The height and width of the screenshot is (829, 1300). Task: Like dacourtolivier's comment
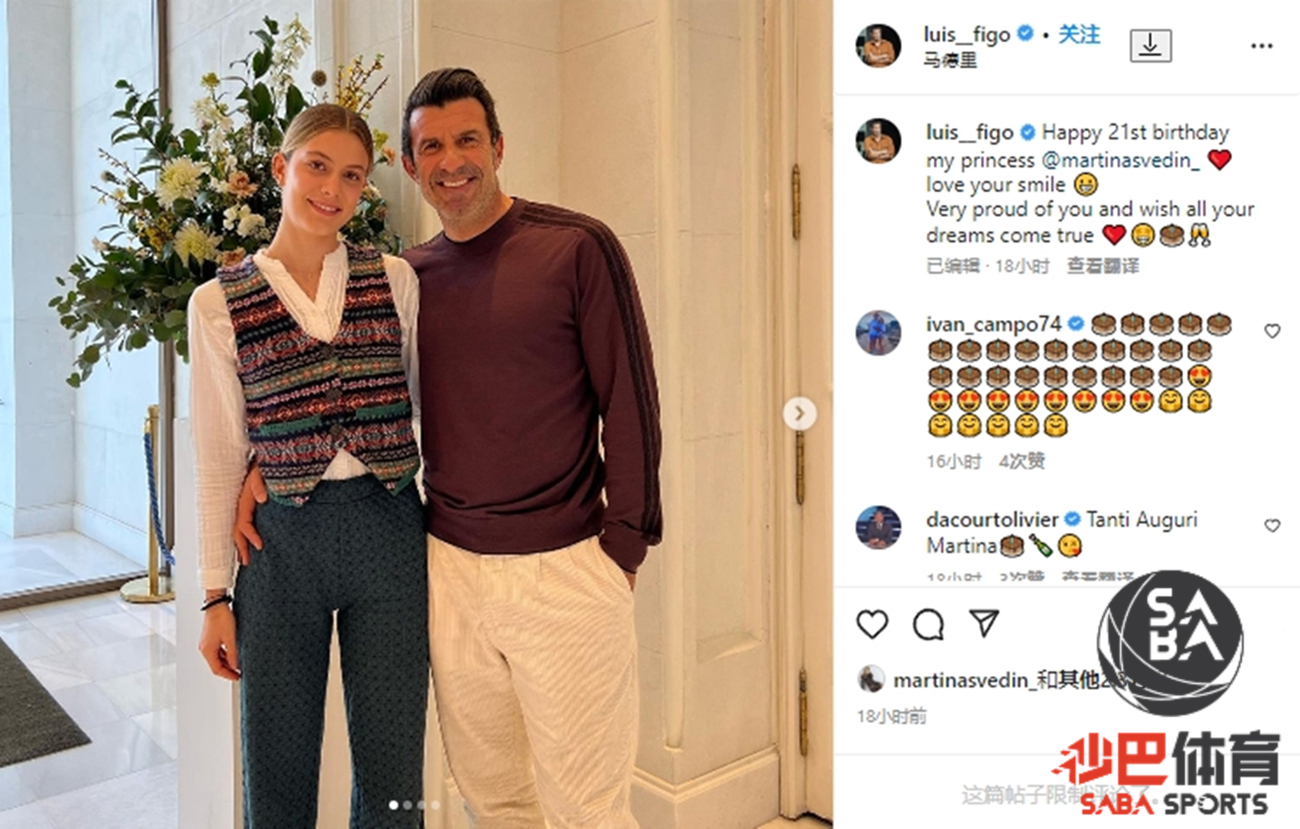coord(1272,526)
